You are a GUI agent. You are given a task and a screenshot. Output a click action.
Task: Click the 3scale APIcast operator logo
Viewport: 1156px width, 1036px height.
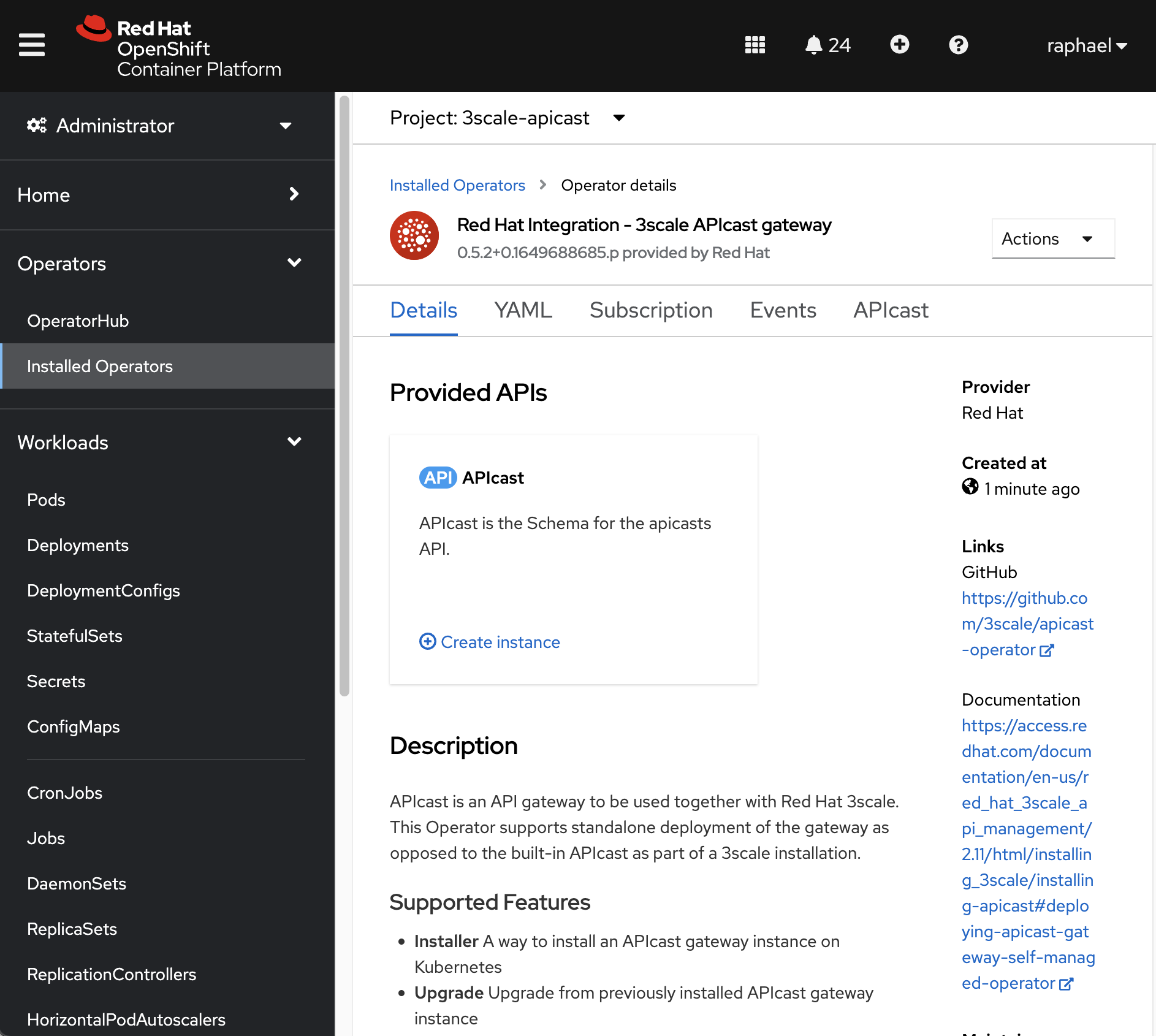[x=414, y=236]
